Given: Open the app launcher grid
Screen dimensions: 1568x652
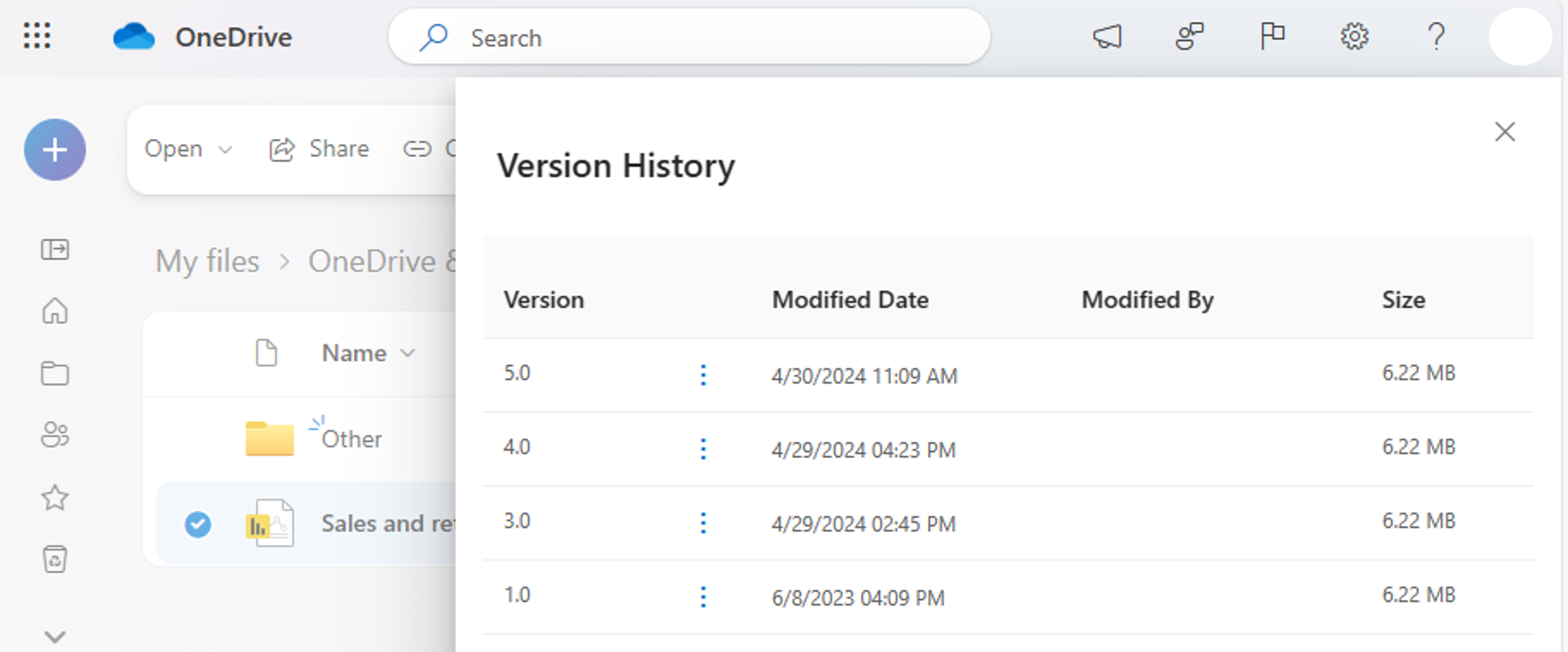Looking at the screenshot, I should pyautogui.click(x=36, y=36).
